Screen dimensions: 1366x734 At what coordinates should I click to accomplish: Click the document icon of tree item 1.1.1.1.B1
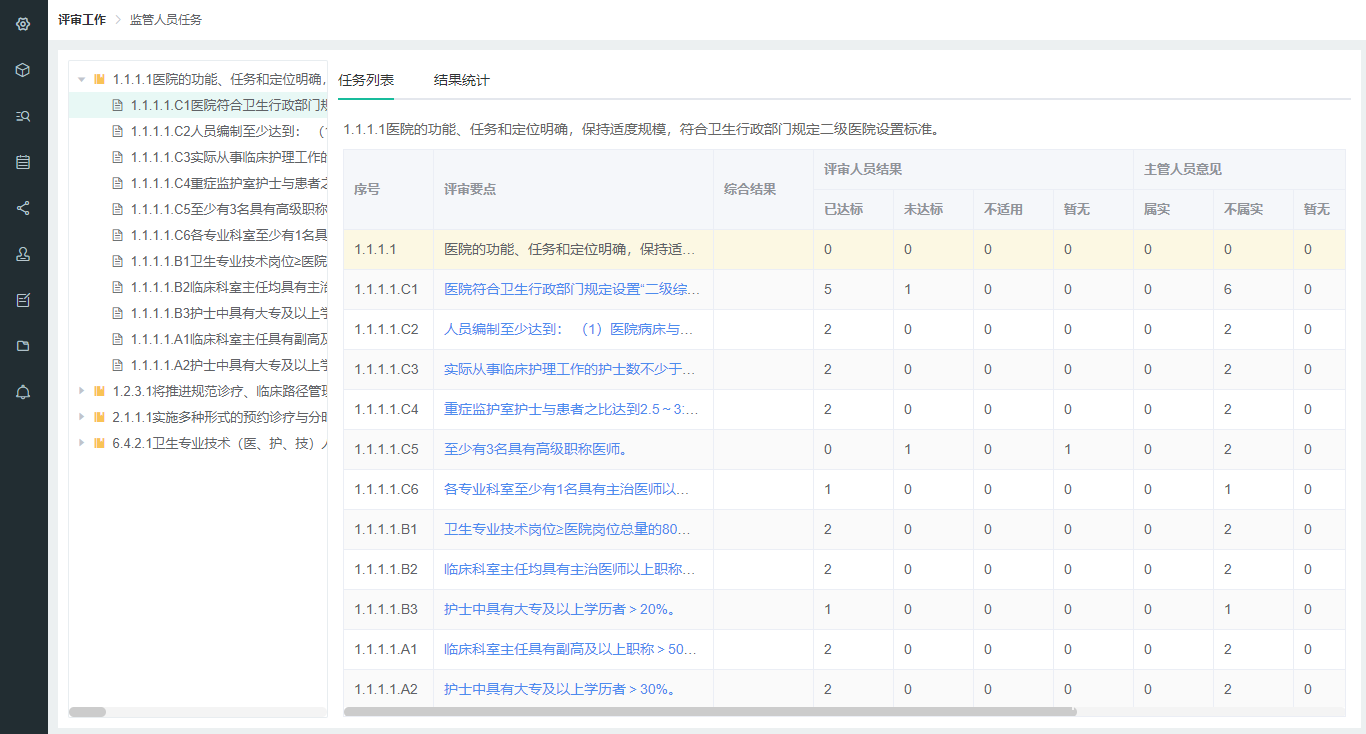pos(117,261)
